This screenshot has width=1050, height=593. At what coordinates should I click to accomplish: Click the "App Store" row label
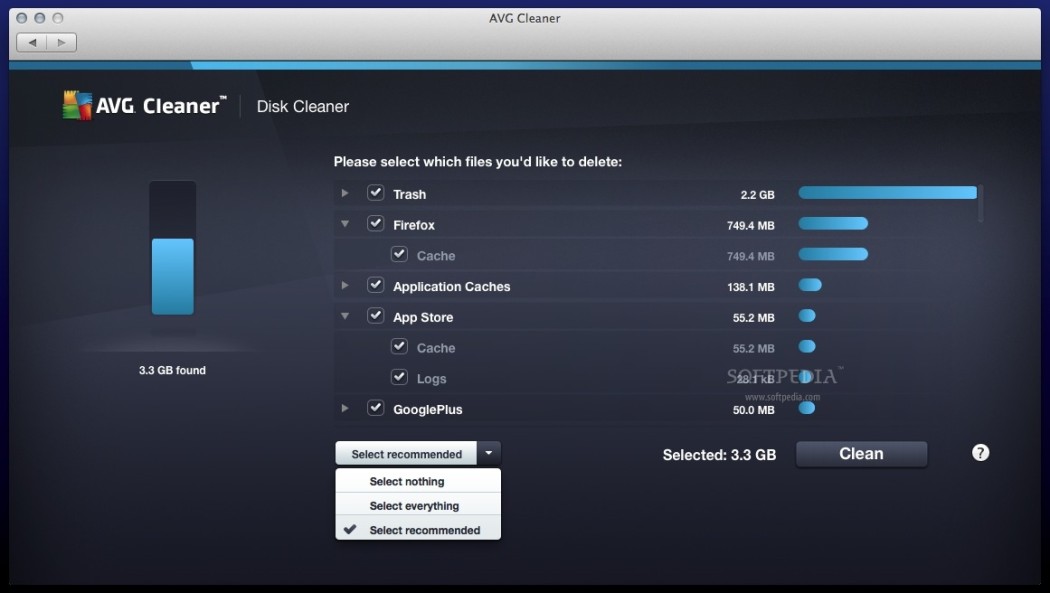(x=423, y=317)
